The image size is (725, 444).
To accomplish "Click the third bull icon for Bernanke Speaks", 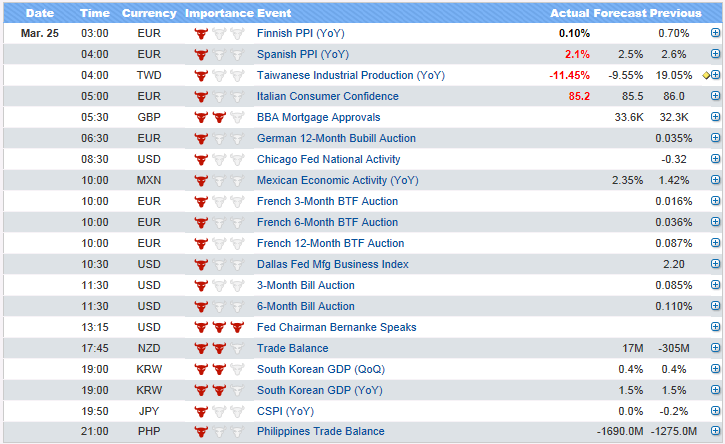I will click(x=237, y=327).
